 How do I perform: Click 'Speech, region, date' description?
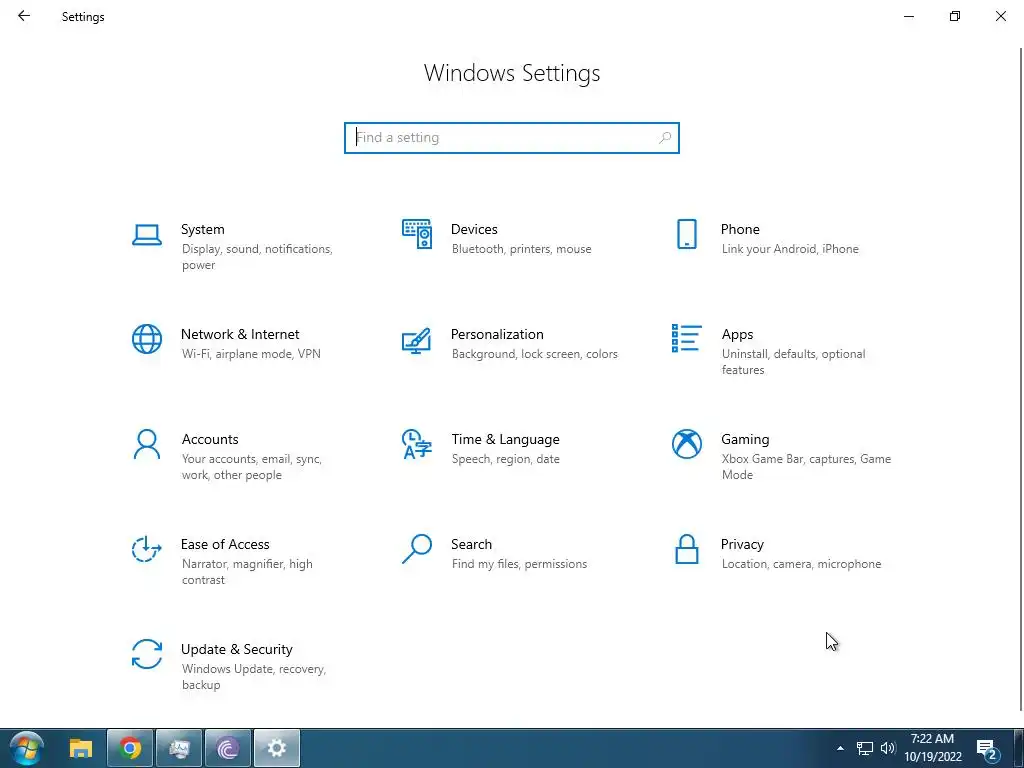point(505,459)
